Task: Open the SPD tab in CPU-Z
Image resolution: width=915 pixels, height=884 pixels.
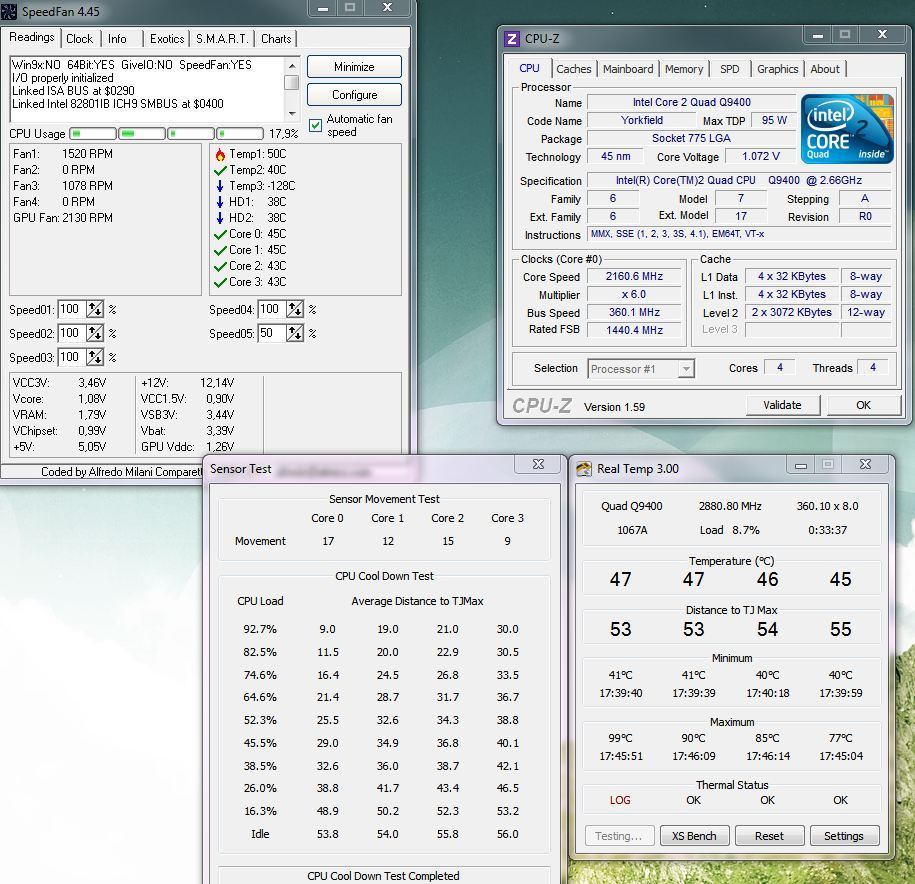Action: click(x=729, y=69)
